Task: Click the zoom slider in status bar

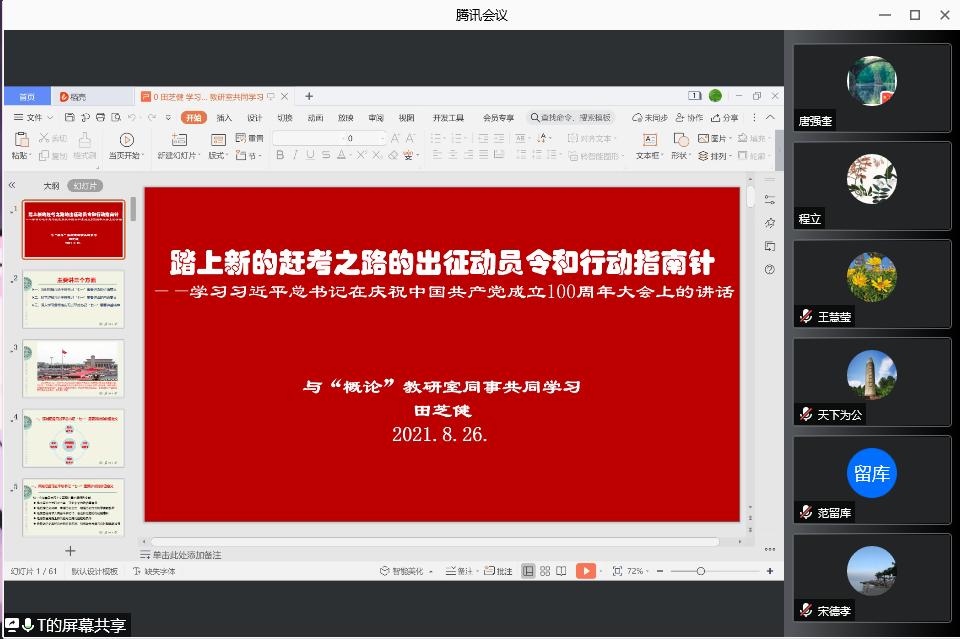Action: (701, 571)
